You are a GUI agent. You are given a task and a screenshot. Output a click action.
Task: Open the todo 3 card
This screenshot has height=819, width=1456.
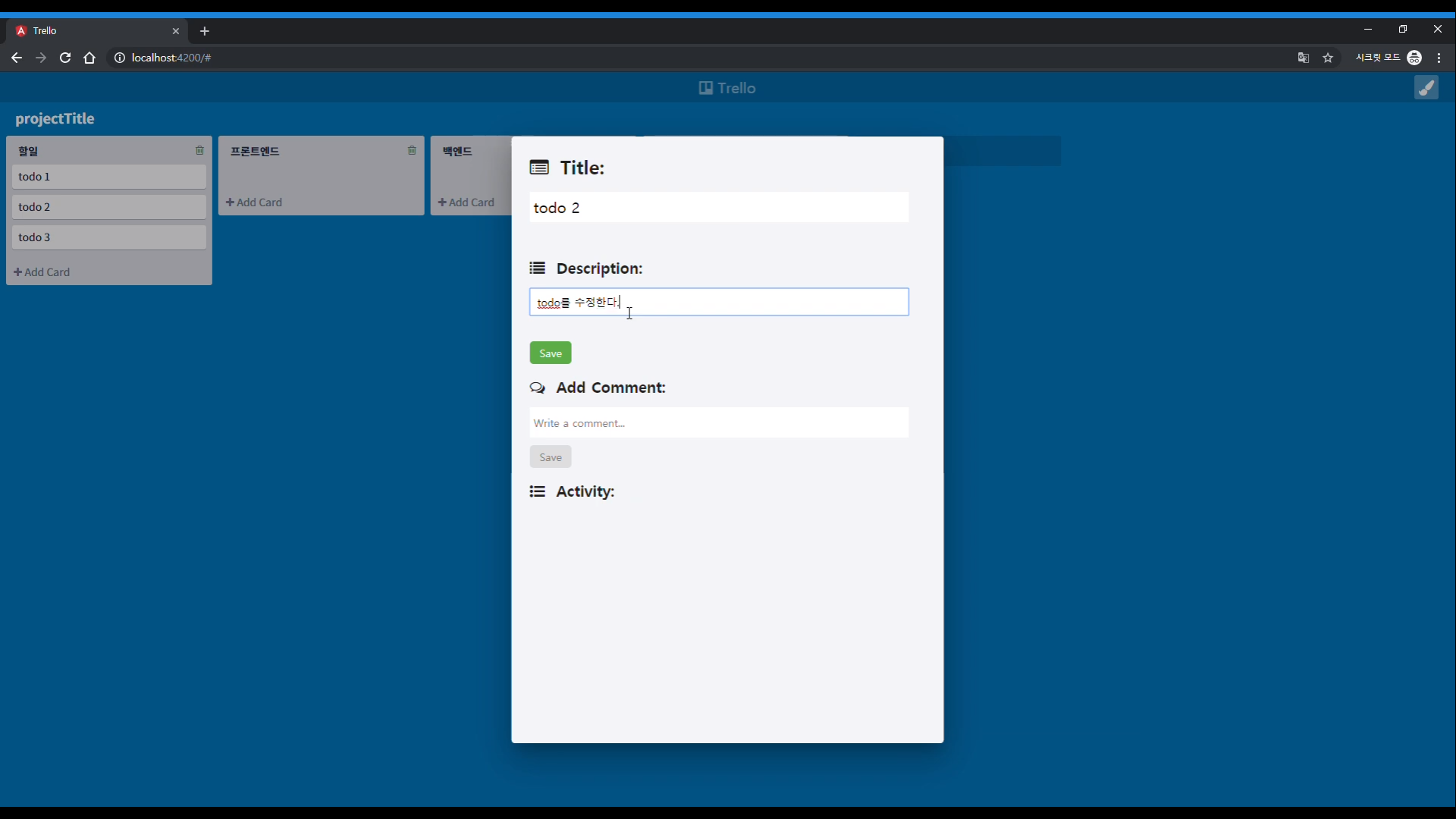coord(108,237)
